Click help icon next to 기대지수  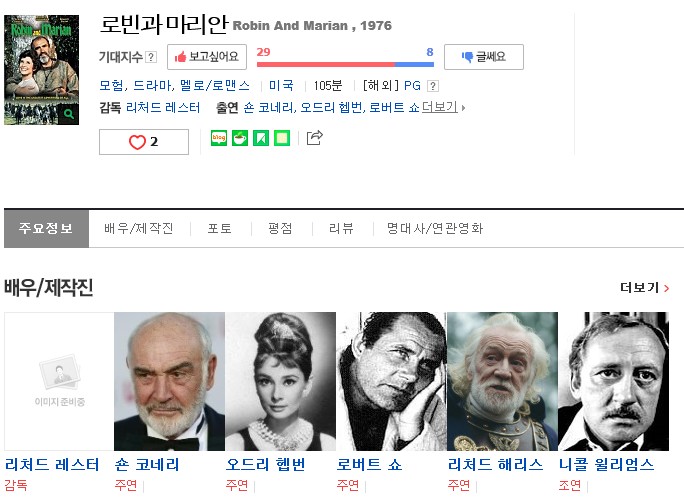(151, 57)
